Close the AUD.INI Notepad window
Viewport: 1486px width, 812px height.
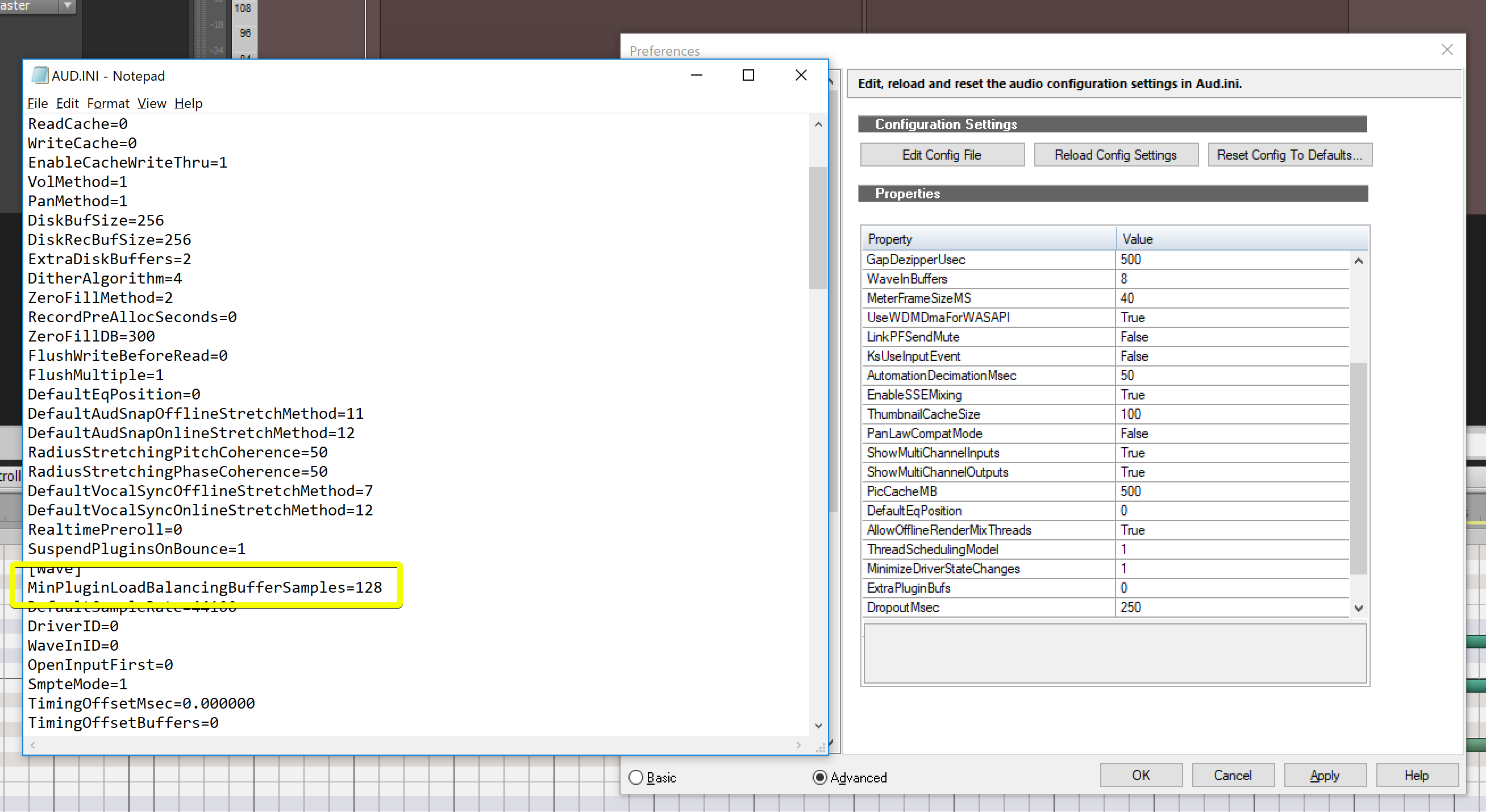[x=801, y=76]
